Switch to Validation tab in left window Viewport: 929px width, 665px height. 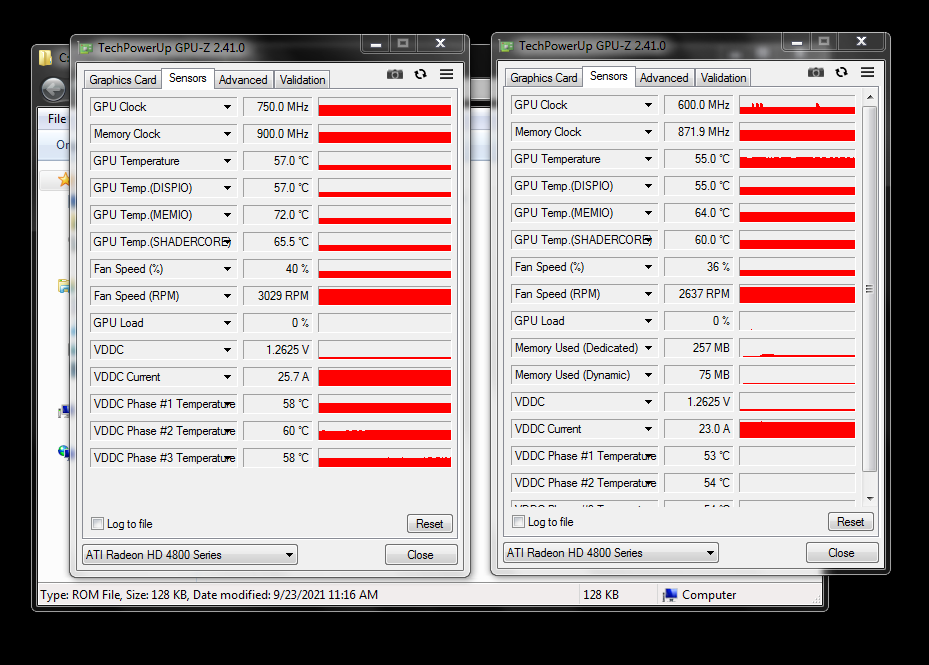pyautogui.click(x=302, y=80)
